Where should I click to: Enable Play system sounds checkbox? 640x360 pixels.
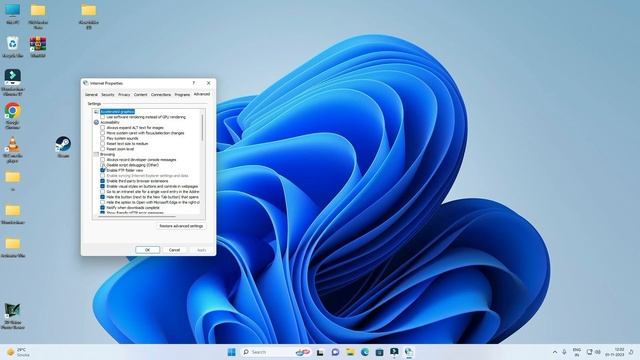point(102,138)
